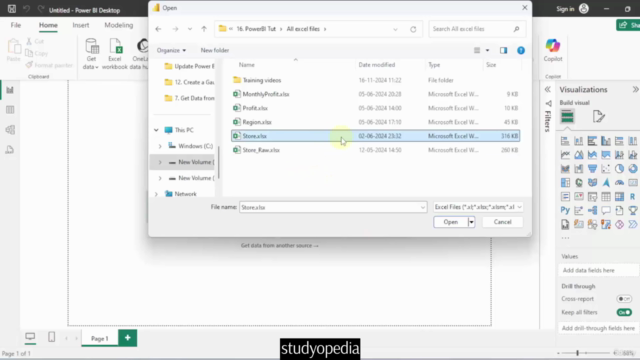Switch to the Modeling ribbon tab
The image size is (640, 360).
119,25
